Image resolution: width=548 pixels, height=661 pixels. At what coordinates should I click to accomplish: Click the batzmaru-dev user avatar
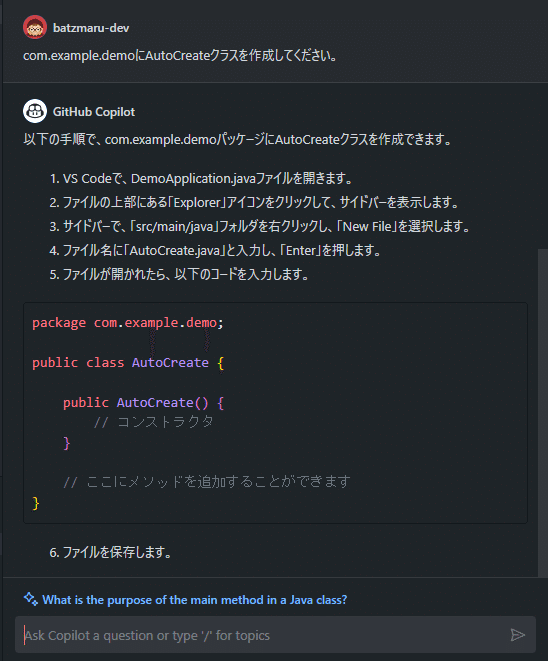[x=35, y=27]
